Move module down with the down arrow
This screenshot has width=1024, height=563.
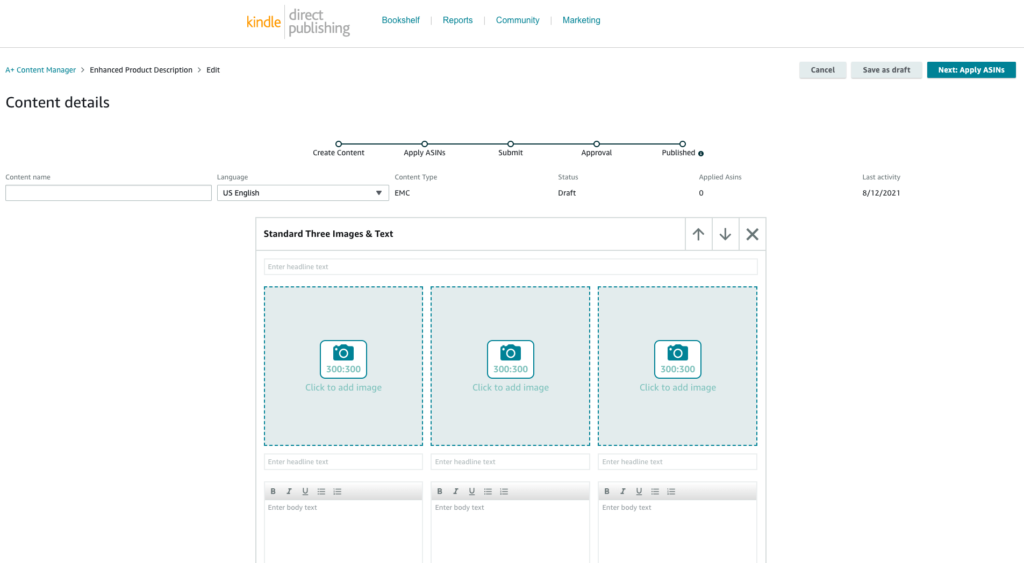click(725, 234)
